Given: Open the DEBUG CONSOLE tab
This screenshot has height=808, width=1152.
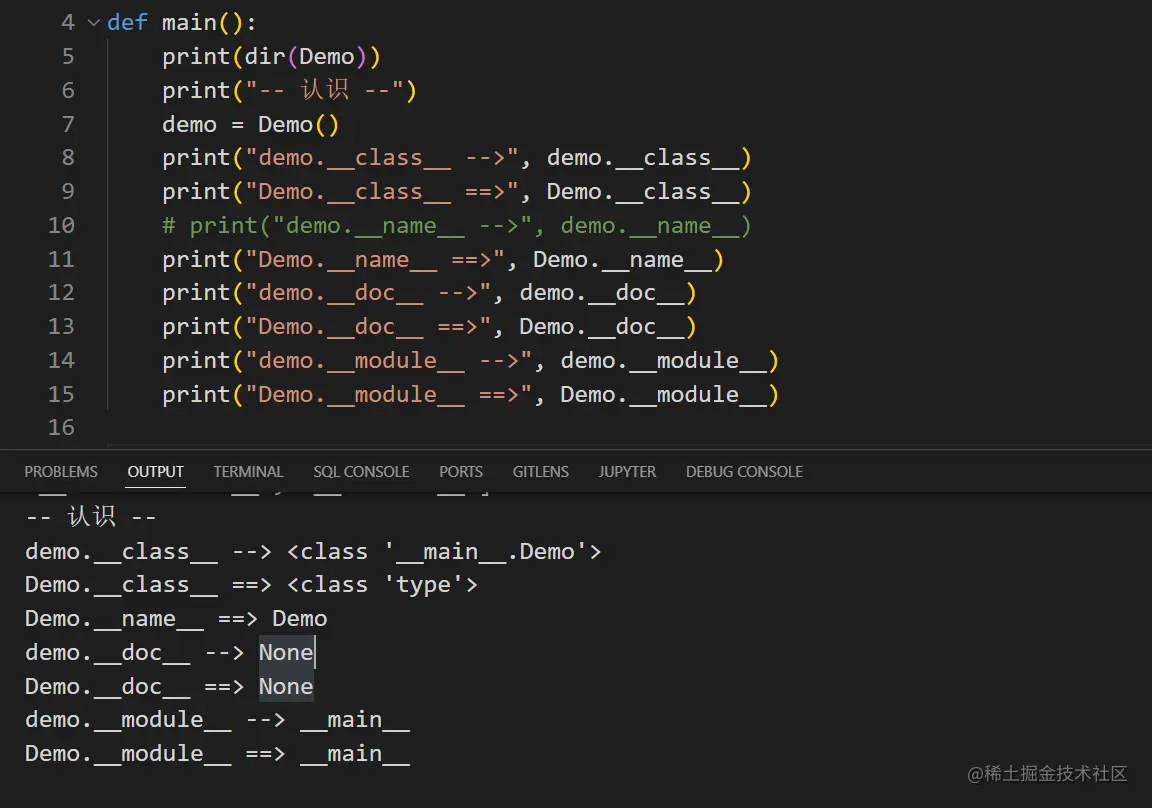Looking at the screenshot, I should click(744, 472).
